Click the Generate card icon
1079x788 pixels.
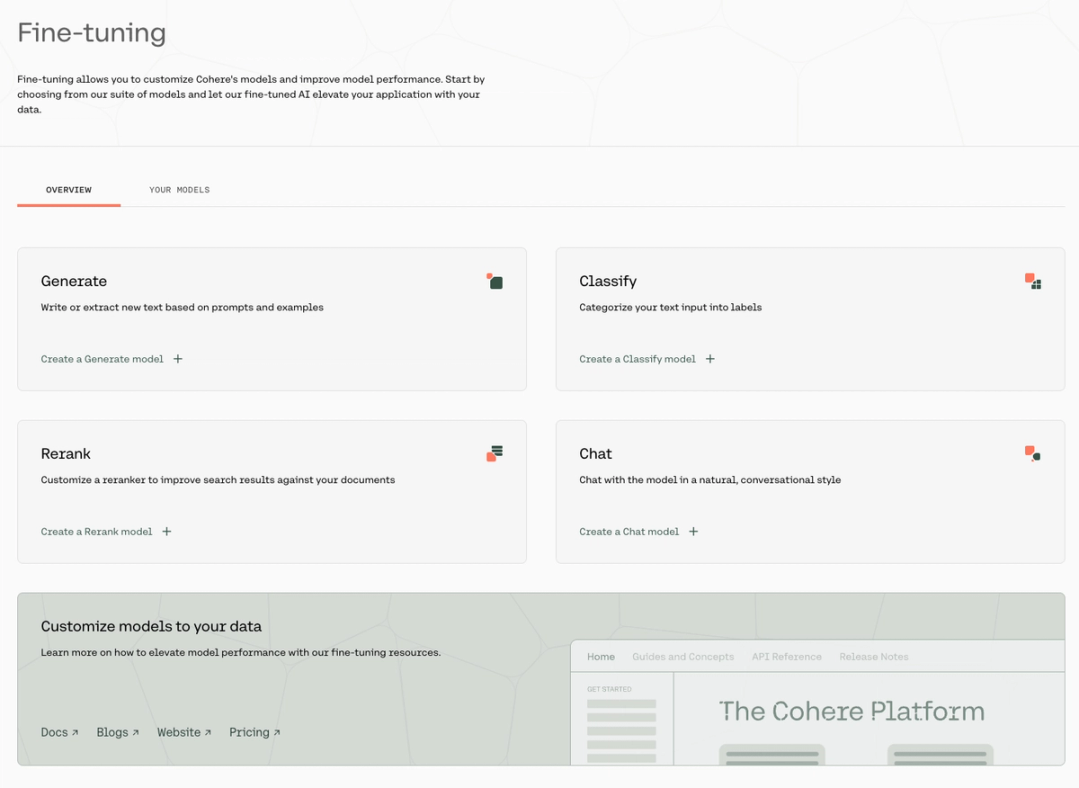(x=494, y=281)
